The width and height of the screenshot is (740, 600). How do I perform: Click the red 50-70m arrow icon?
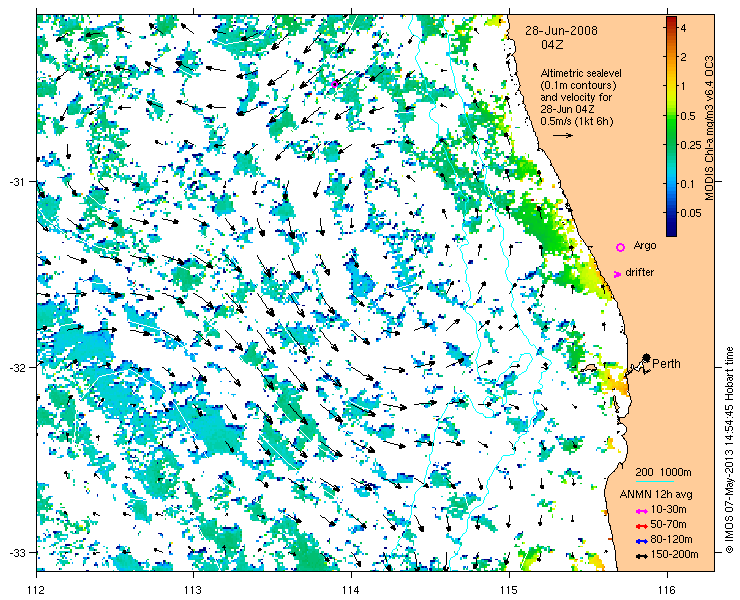coord(641,526)
